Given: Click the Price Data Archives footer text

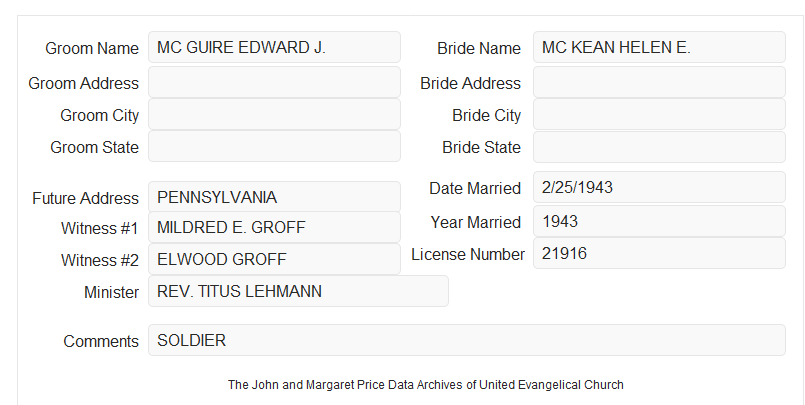Looking at the screenshot, I should coord(425,385).
